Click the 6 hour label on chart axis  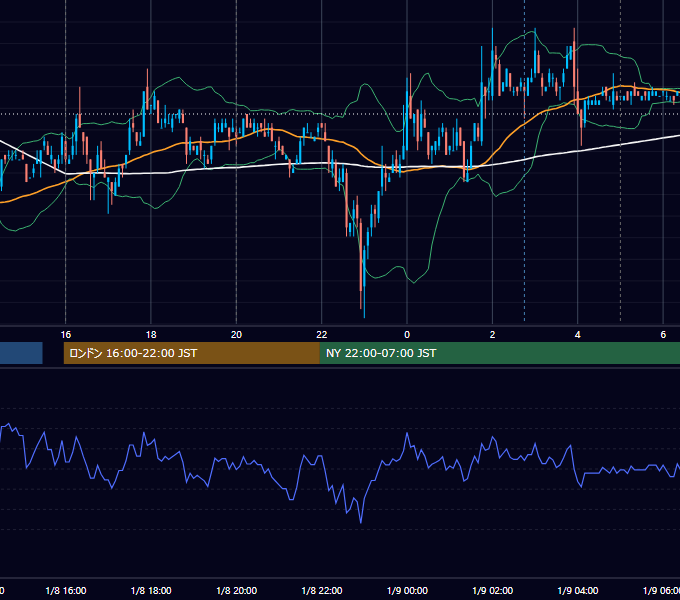pos(663,335)
